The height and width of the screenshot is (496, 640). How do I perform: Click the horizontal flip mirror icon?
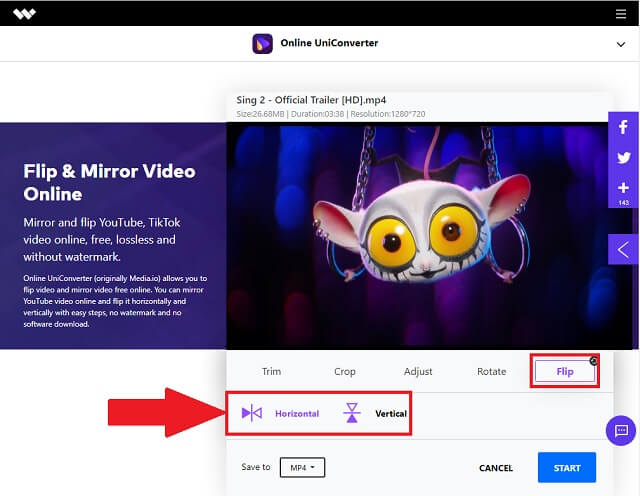pos(251,413)
